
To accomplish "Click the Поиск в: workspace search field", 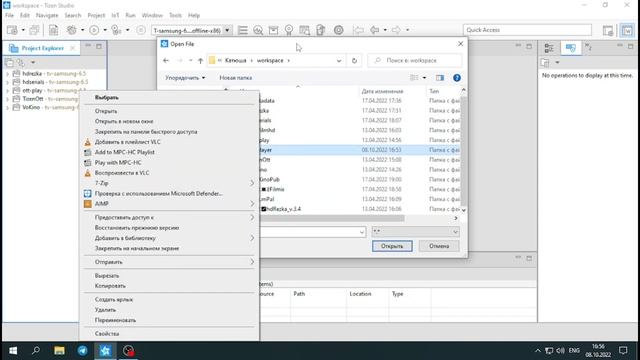I will coord(415,60).
